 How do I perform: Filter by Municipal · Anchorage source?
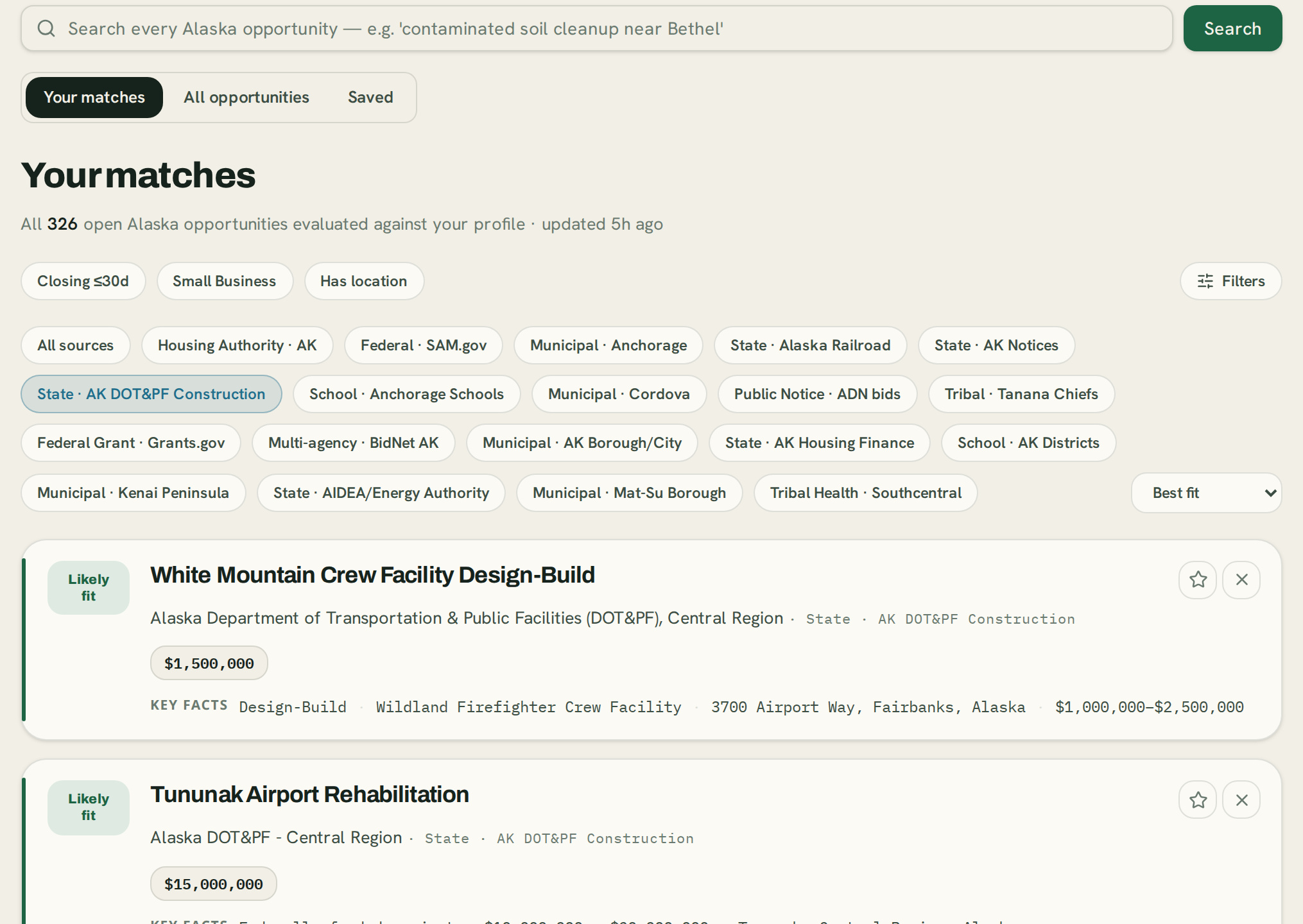pyautogui.click(x=608, y=345)
